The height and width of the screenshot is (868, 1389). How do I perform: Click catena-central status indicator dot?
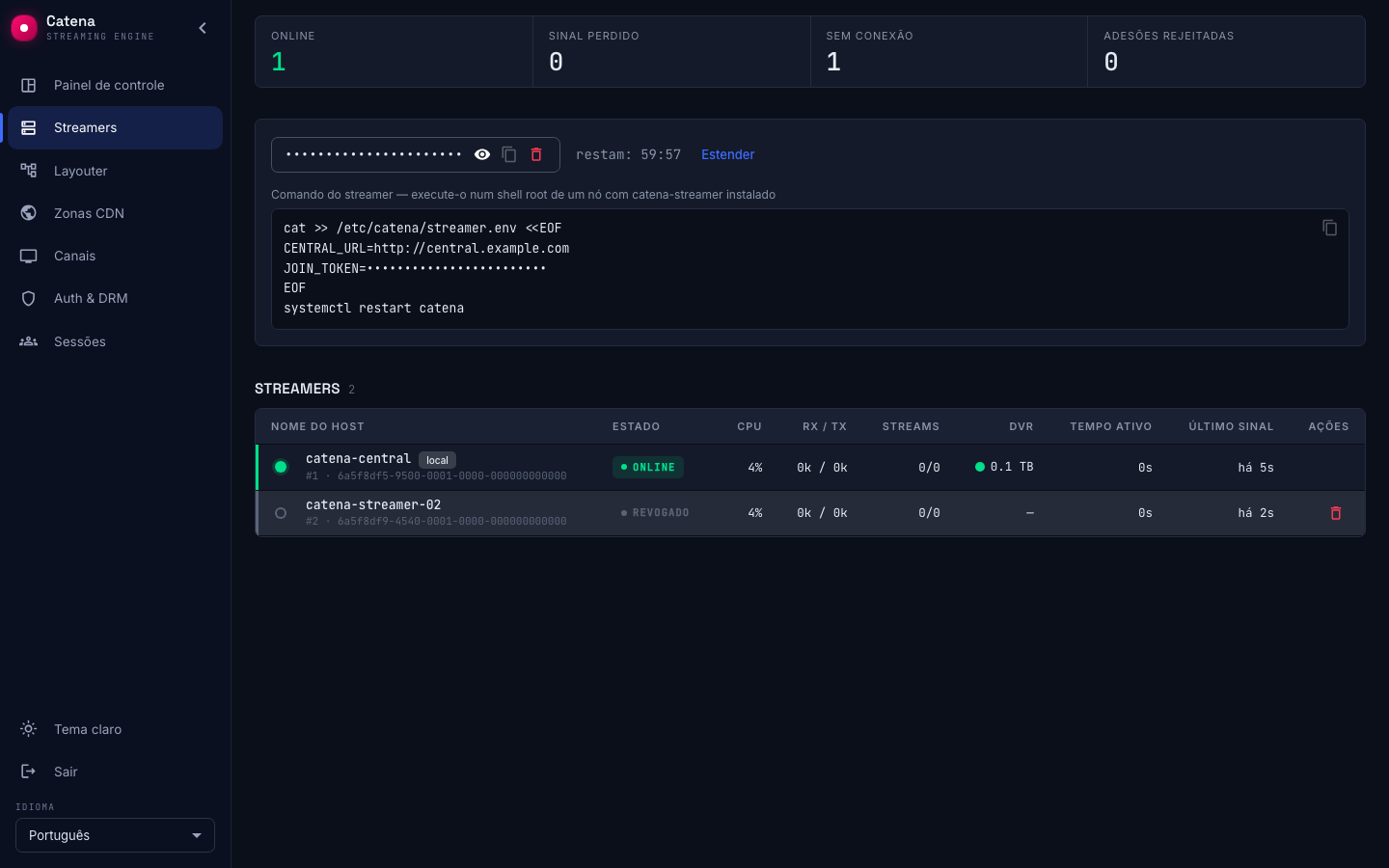click(x=281, y=467)
